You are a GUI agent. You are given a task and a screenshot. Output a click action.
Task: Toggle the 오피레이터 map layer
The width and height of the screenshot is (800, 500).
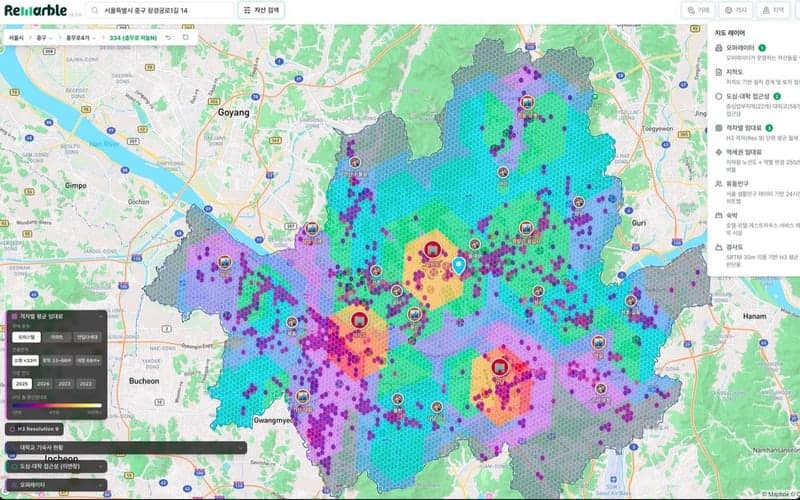click(x=757, y=52)
